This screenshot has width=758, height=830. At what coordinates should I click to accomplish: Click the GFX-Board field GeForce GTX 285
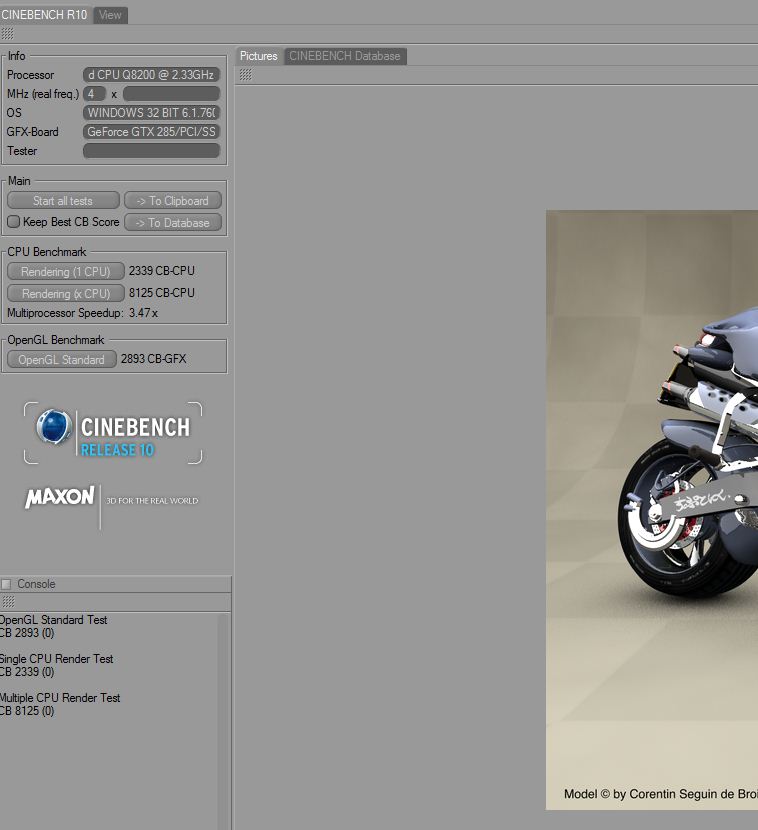tap(151, 132)
